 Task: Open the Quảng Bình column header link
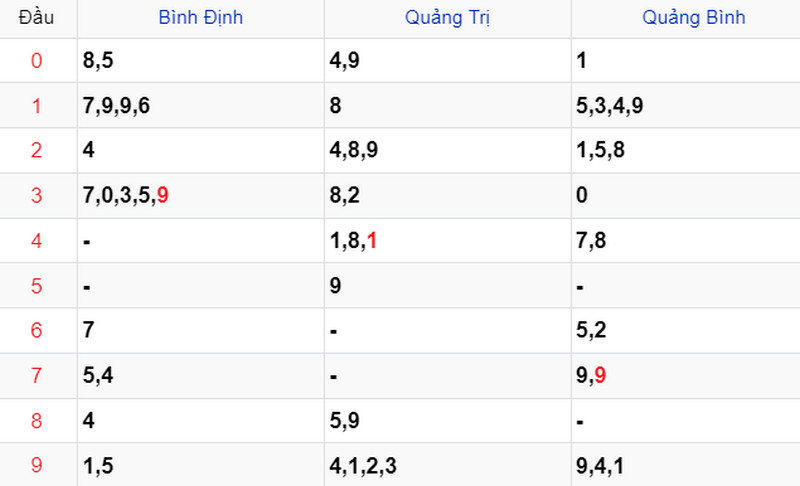coord(694,18)
